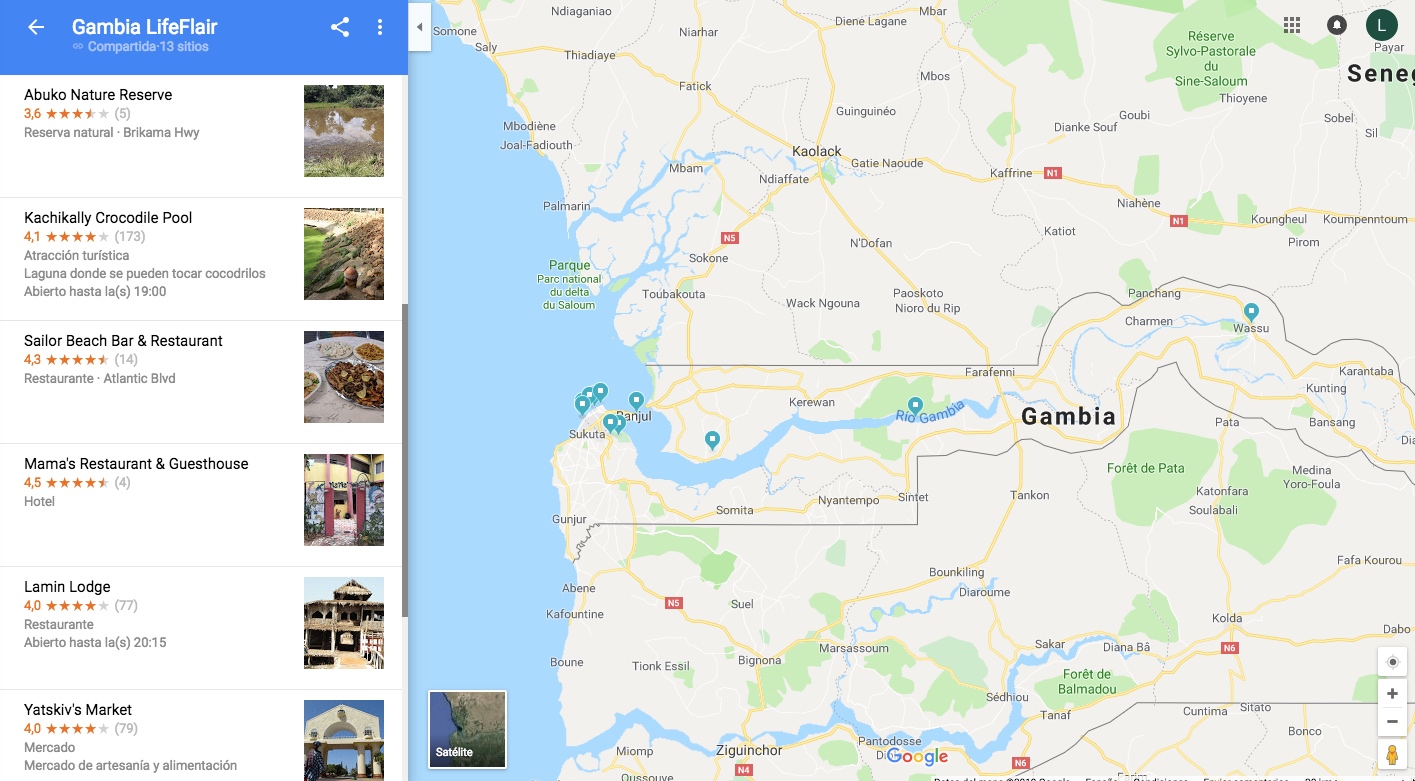The image size is (1415, 781).
Task: Open Abuko Nature Reserve entry
Action: pos(201,136)
